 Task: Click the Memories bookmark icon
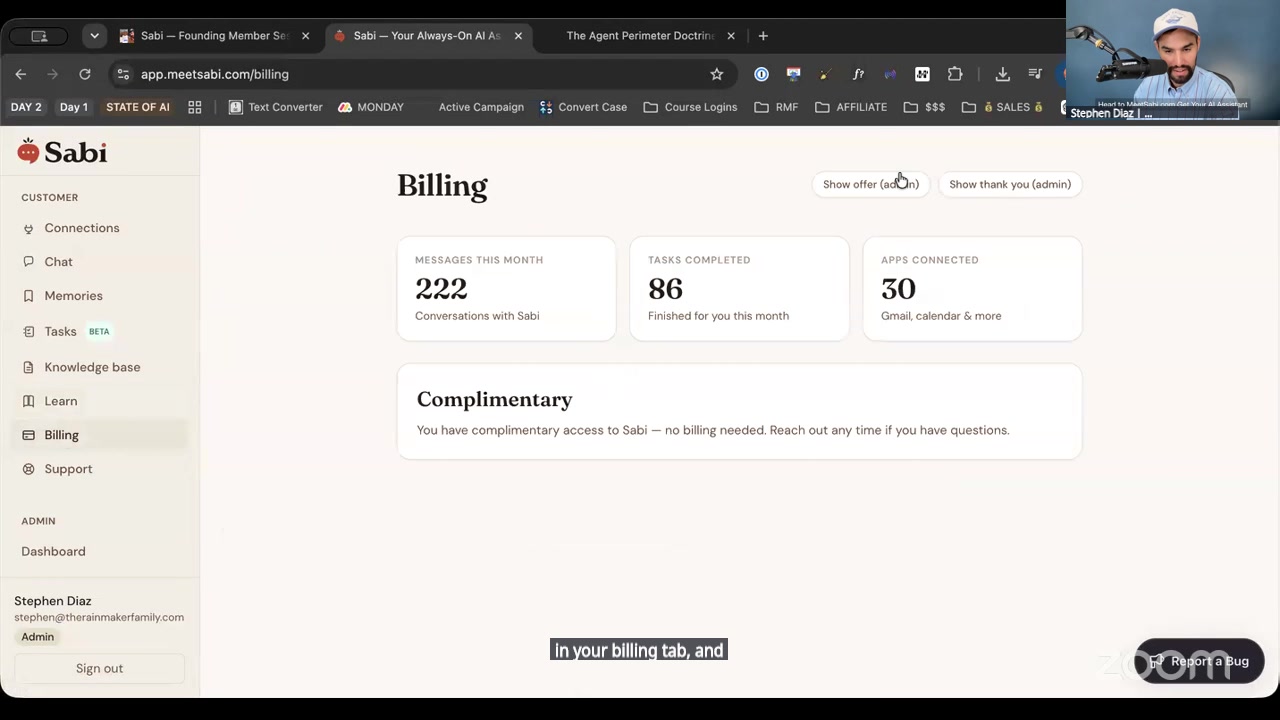28,296
